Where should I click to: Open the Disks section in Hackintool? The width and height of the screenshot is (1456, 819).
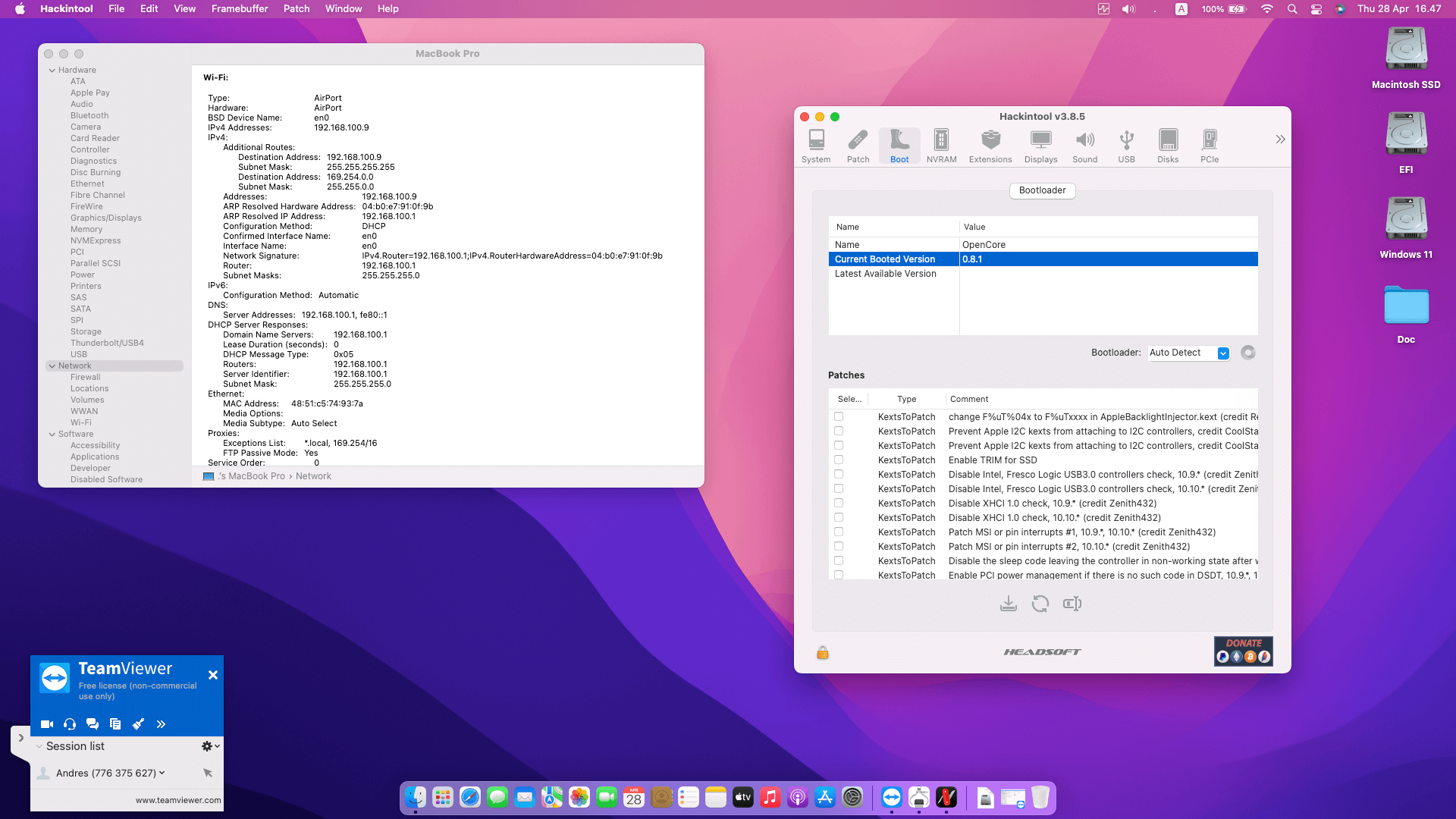(x=1168, y=146)
